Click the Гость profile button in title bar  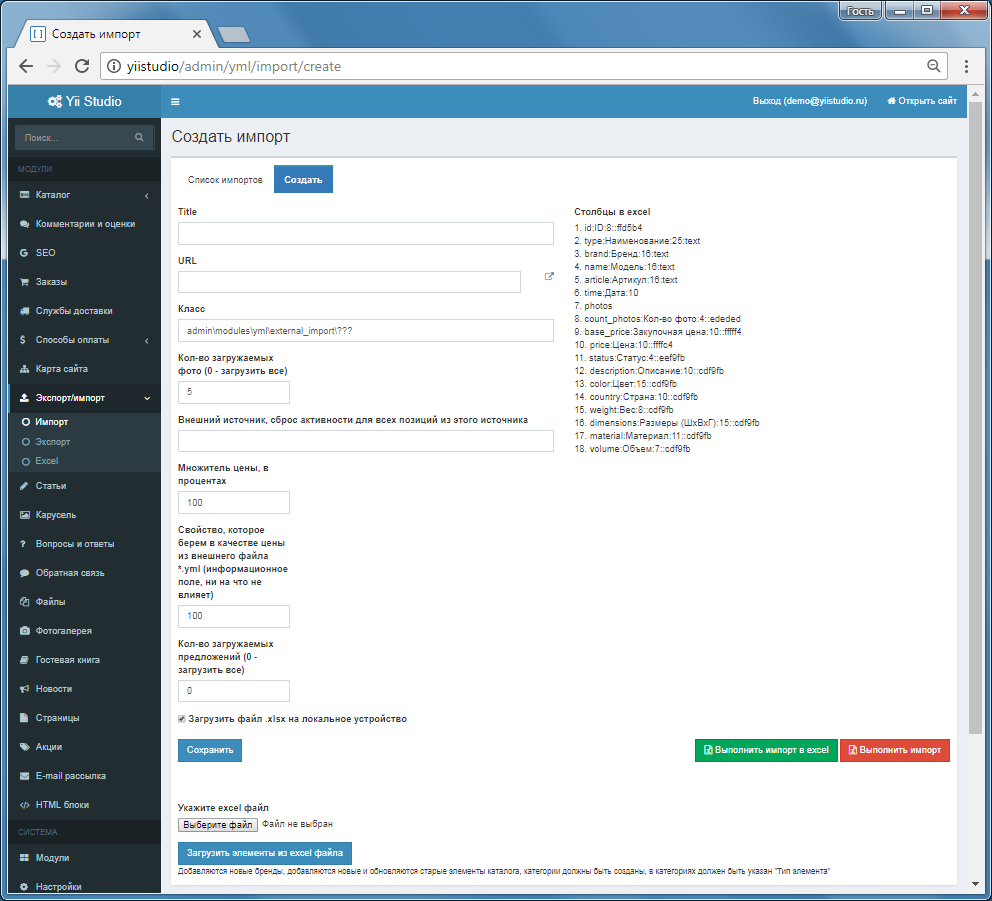860,11
